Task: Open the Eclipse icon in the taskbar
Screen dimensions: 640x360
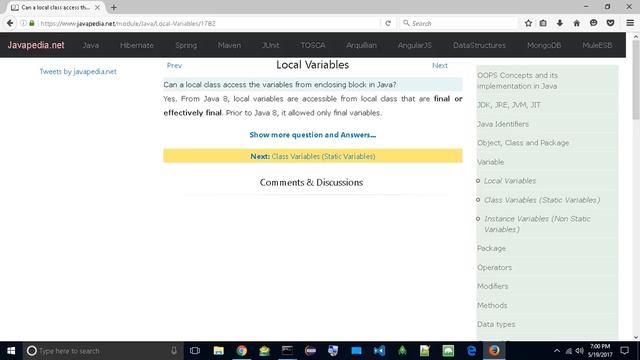Action: [x=310, y=351]
